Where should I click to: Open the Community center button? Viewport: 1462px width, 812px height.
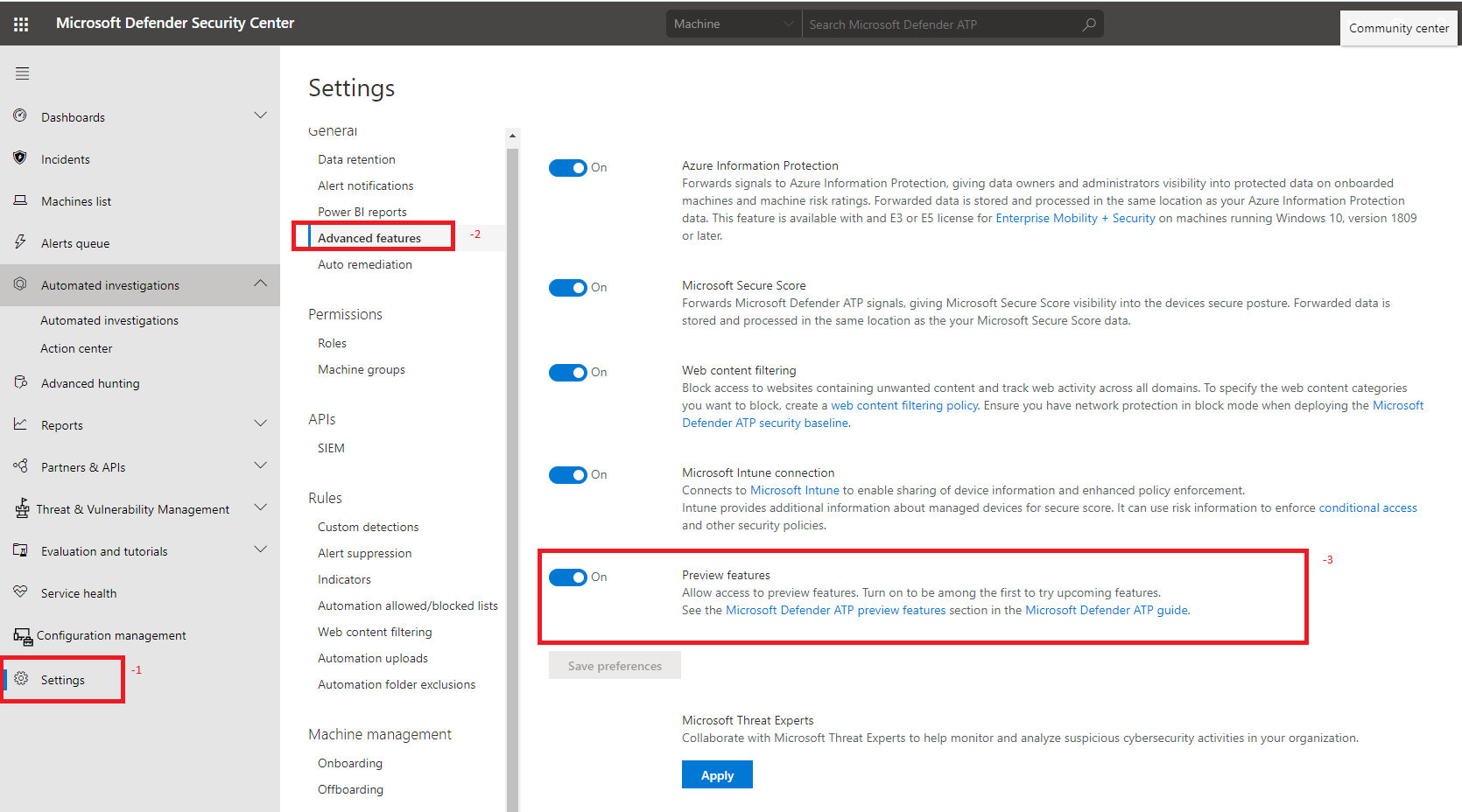(1398, 28)
